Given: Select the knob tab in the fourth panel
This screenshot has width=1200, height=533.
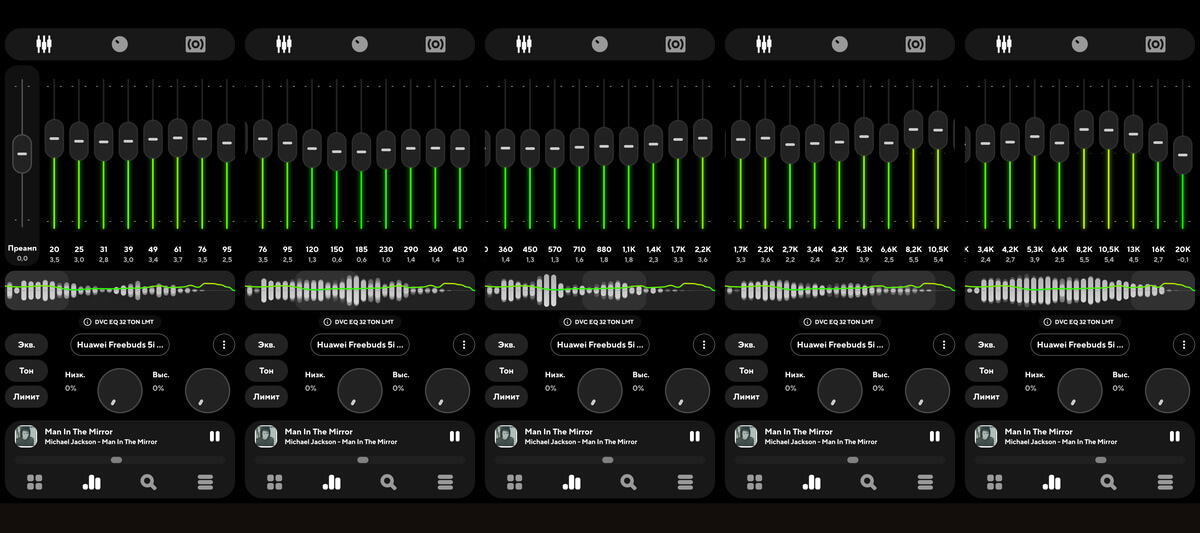Looking at the screenshot, I should point(840,44).
